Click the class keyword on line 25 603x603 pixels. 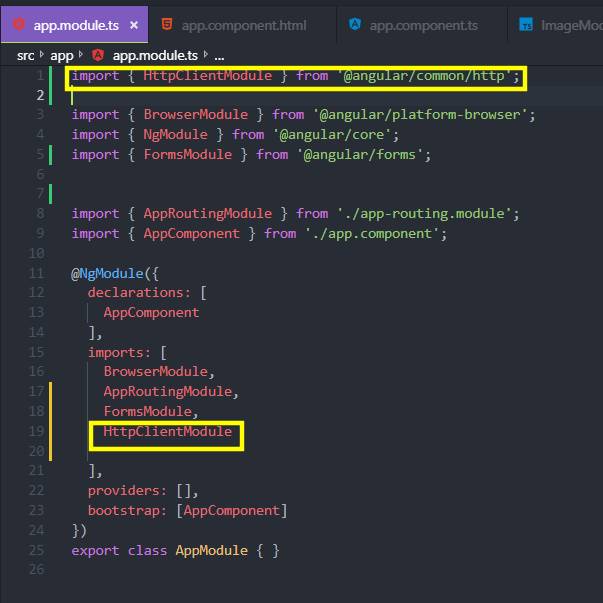pos(148,551)
